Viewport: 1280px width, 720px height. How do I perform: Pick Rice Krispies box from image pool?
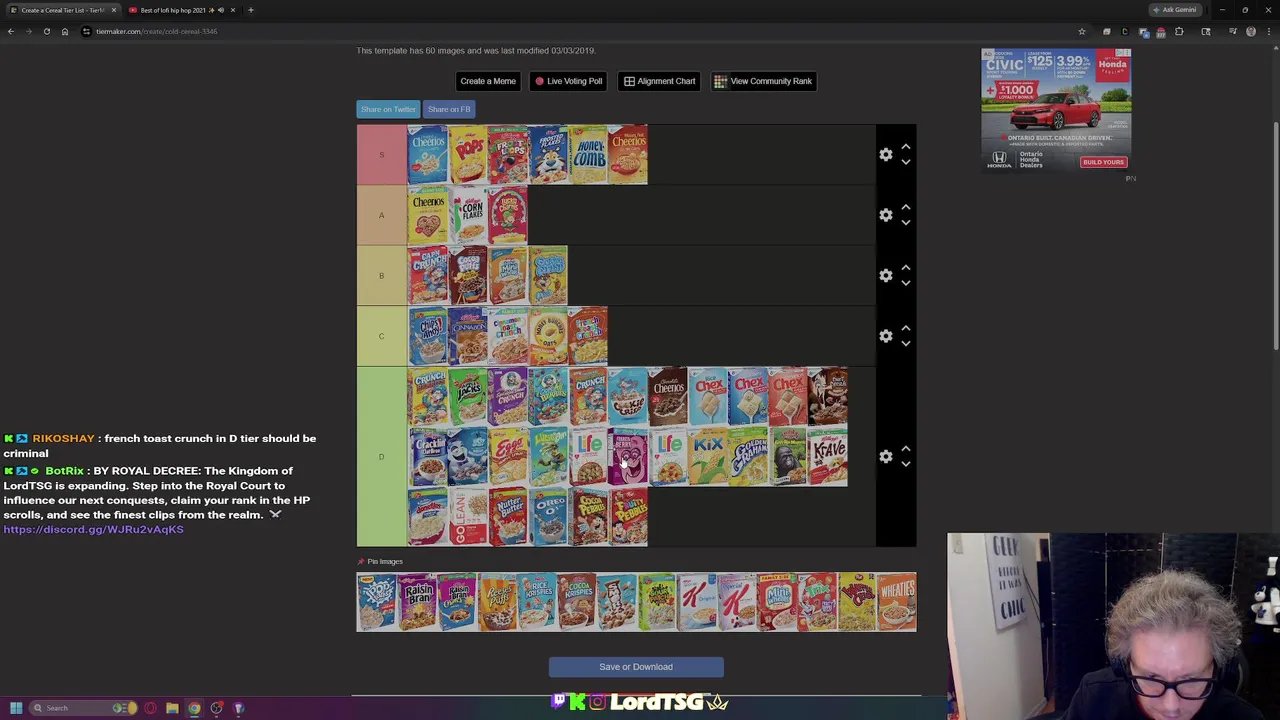pos(537,602)
